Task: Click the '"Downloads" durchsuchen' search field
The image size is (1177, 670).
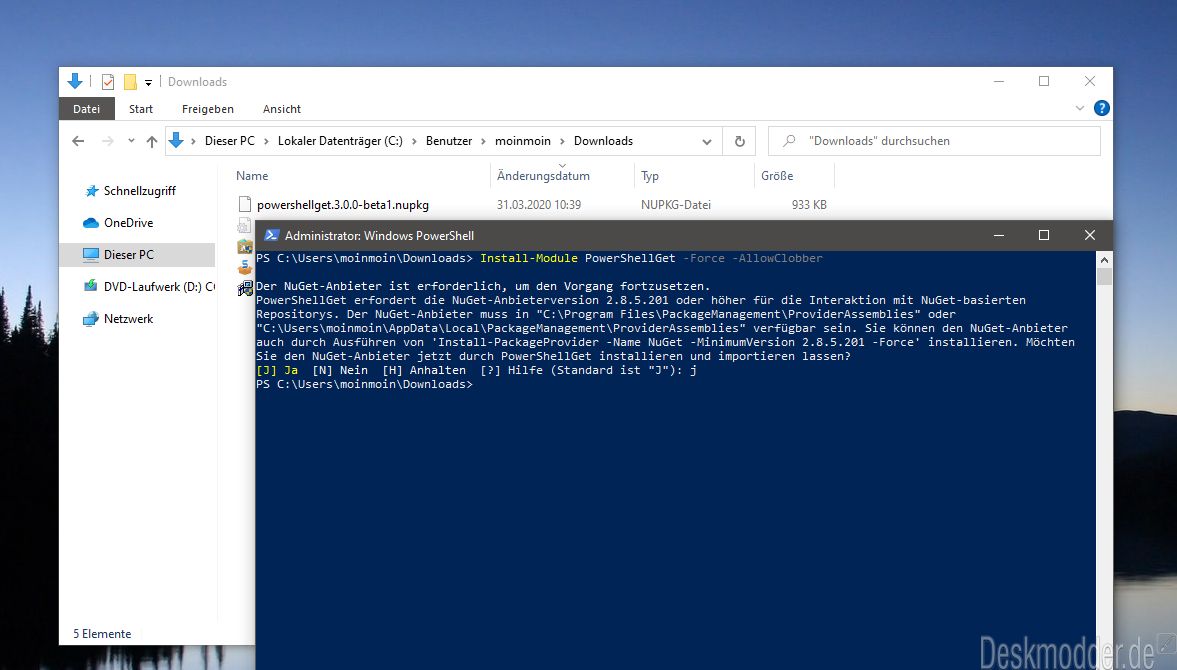Action: pos(934,141)
